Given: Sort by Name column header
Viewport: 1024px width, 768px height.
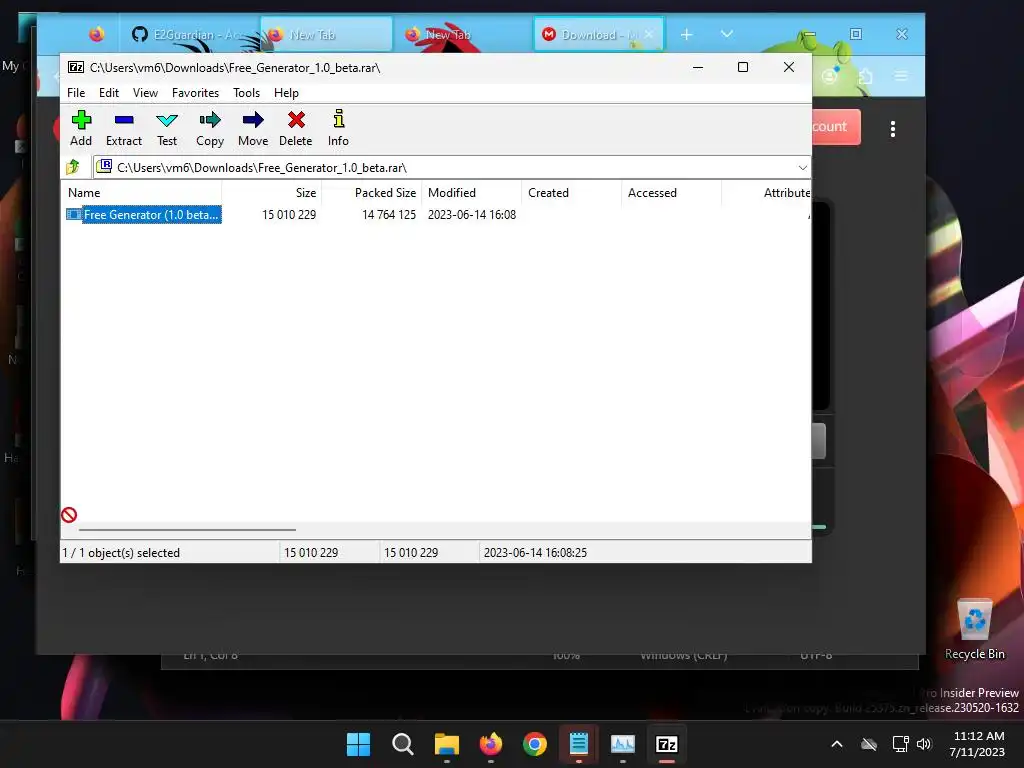Looking at the screenshot, I should tap(141, 193).
